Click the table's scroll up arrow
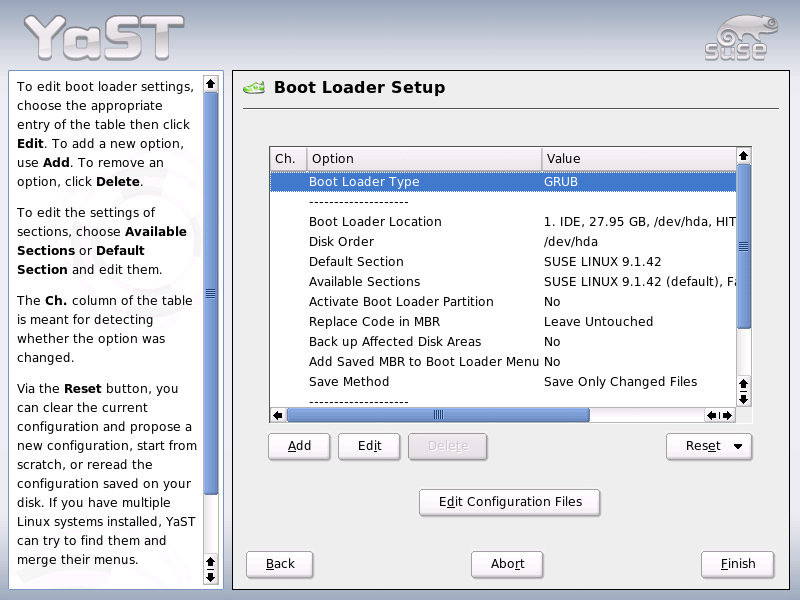 [x=743, y=156]
